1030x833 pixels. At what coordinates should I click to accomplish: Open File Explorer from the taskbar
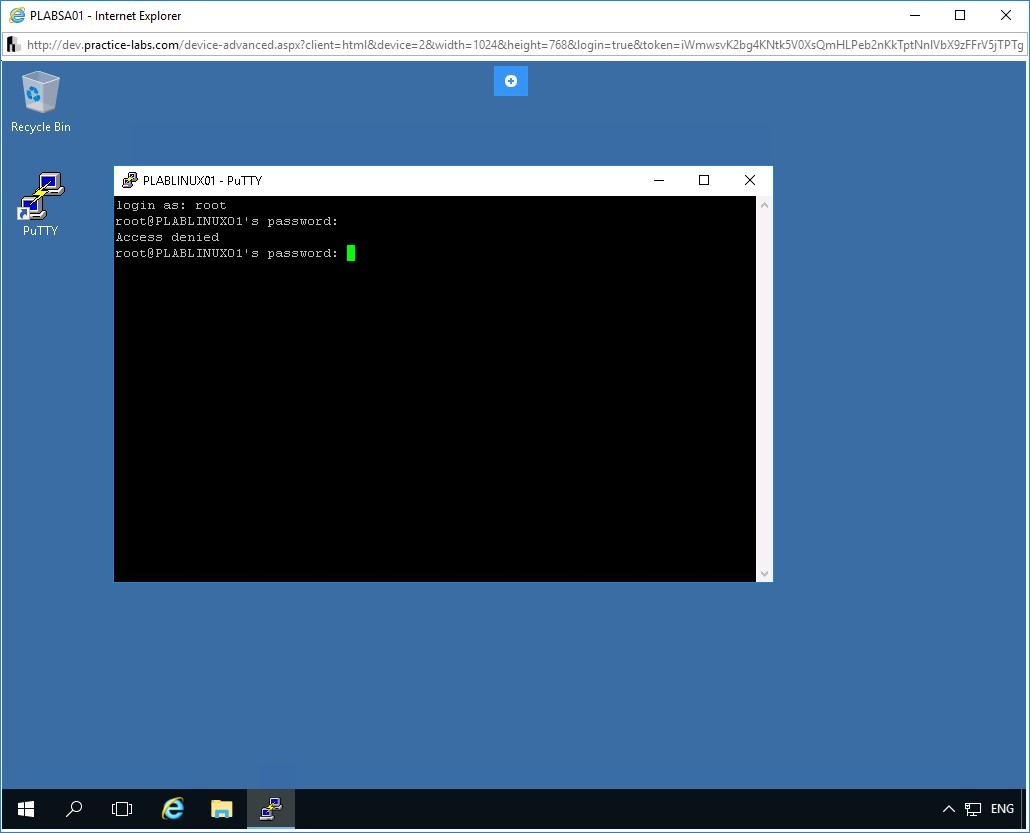tap(221, 809)
